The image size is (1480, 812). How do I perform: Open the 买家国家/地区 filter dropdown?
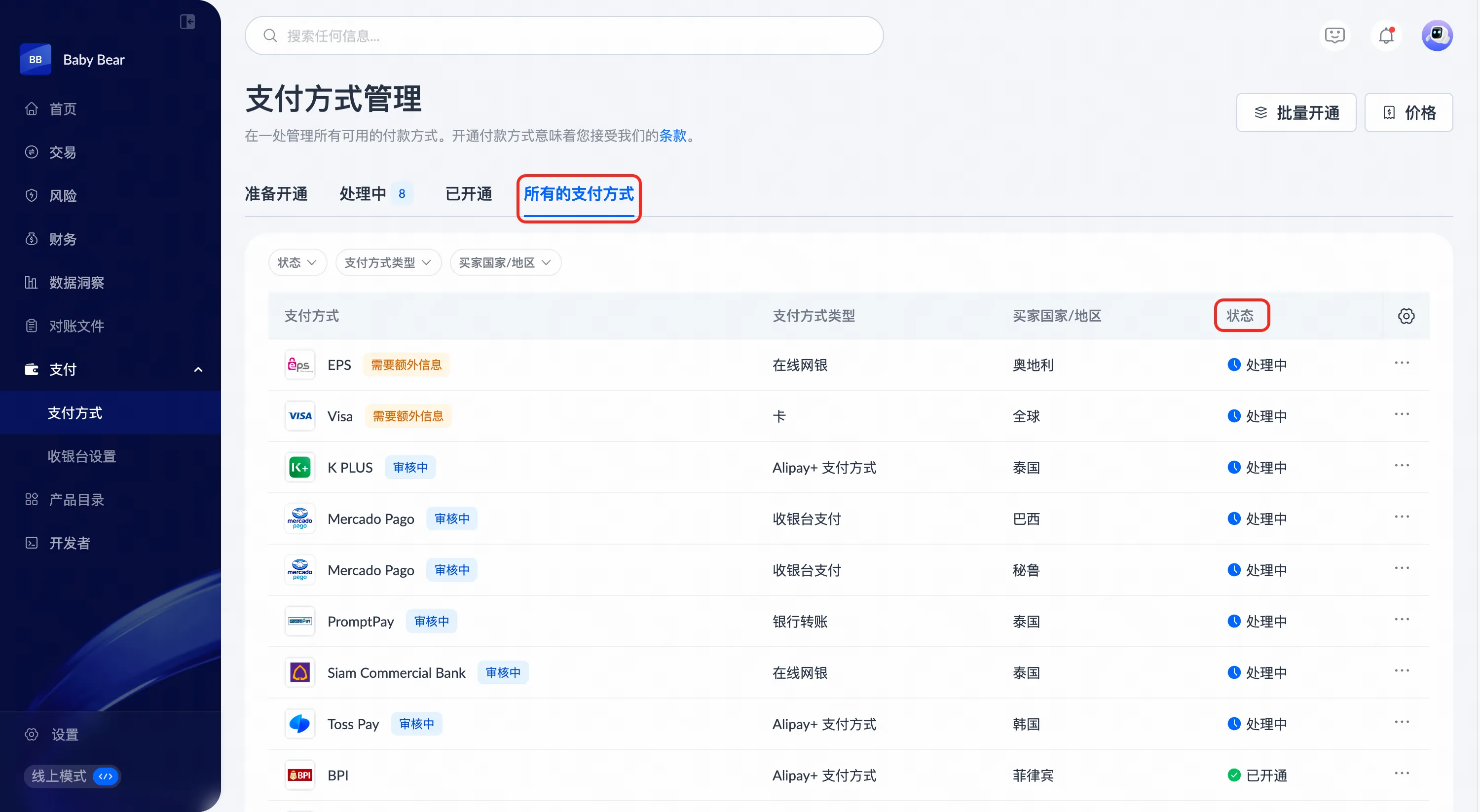pos(505,262)
